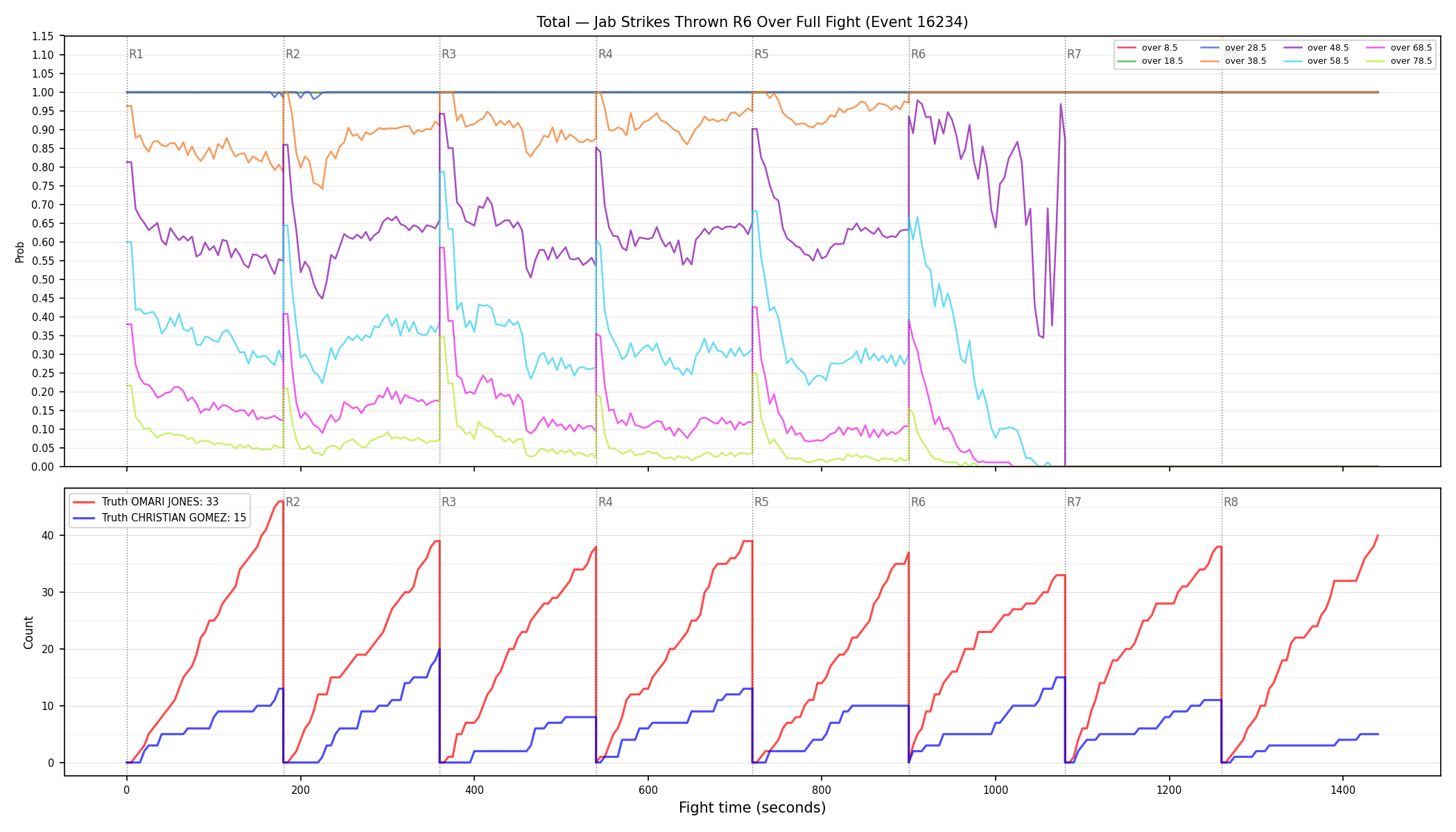
Task: Click the R4 round label in the probability chart
Action: 605,54
